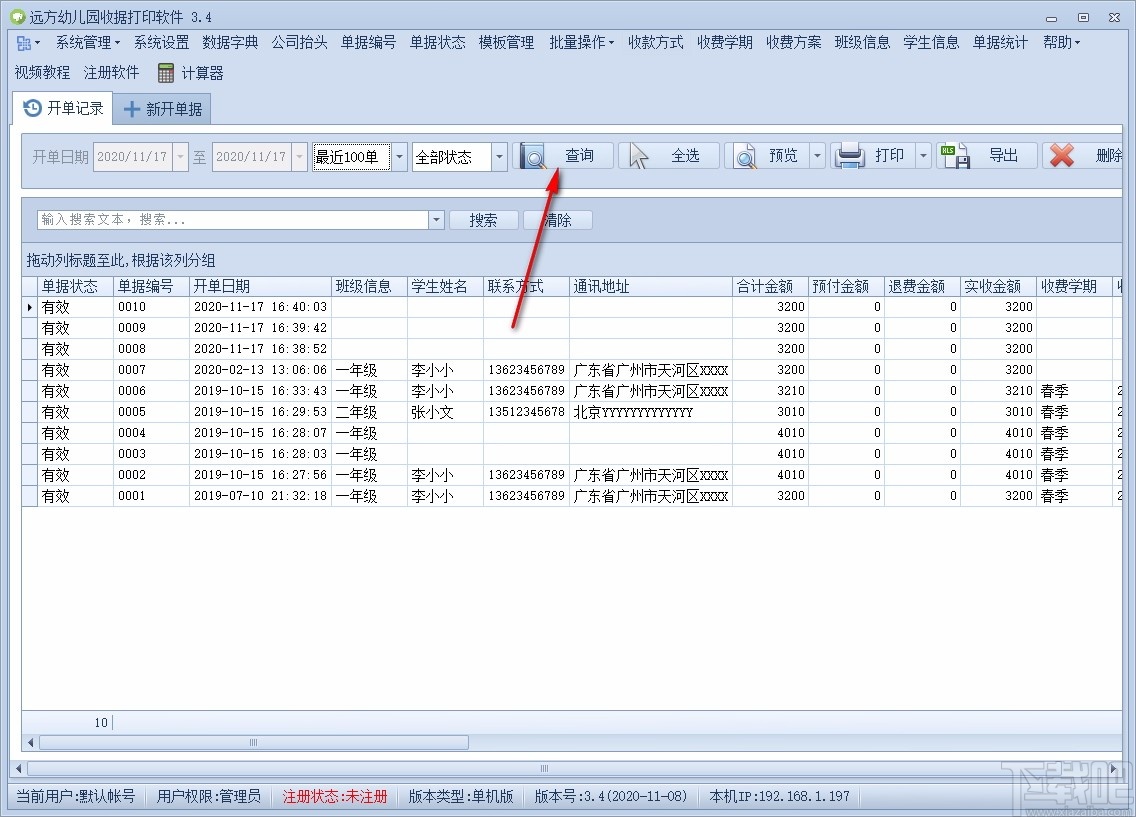This screenshot has height=817, width=1136.
Task: Open 视频教程 menu item
Action: point(42,72)
